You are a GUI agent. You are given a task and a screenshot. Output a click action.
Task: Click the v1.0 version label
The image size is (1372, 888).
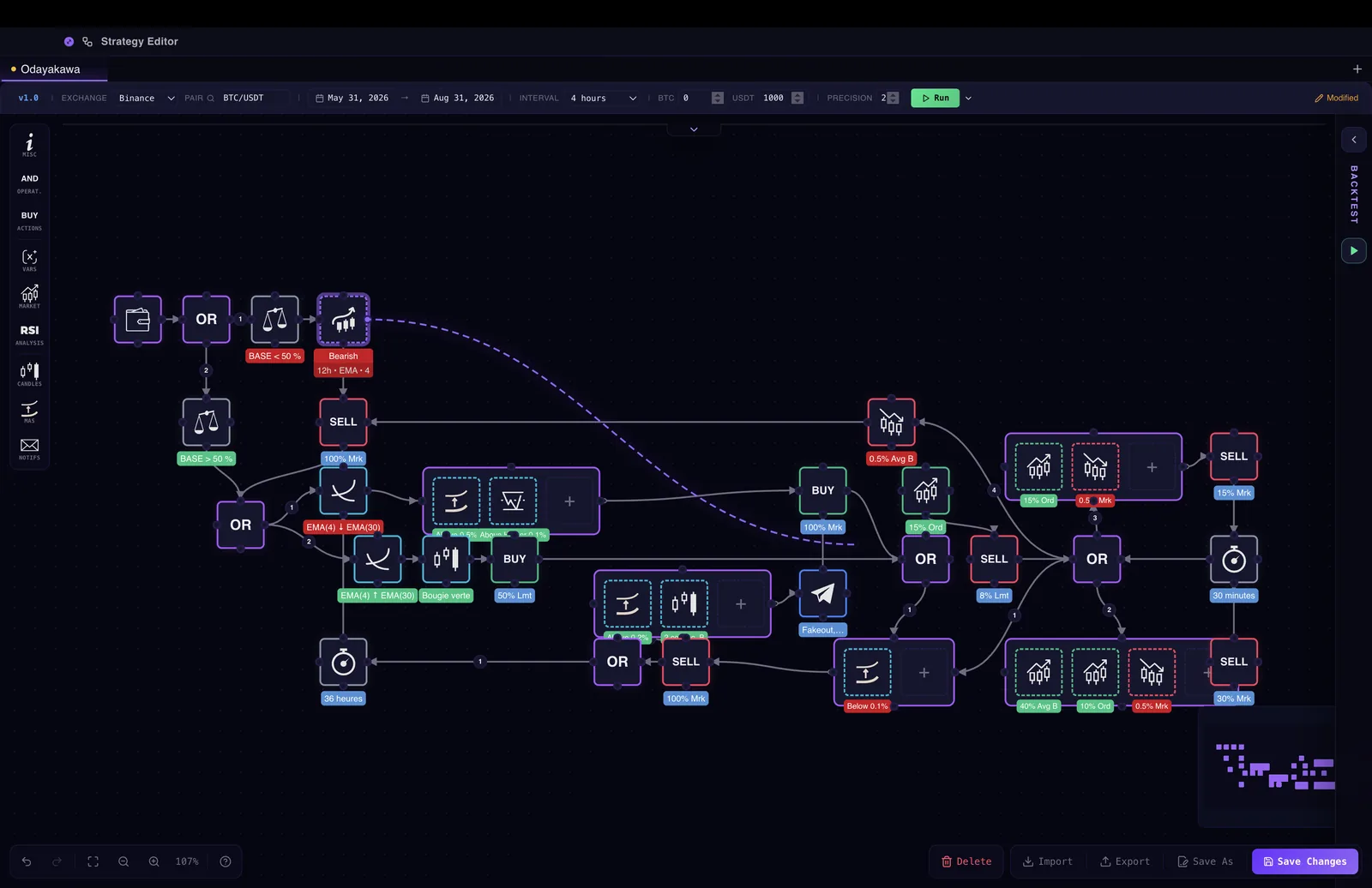click(x=28, y=98)
